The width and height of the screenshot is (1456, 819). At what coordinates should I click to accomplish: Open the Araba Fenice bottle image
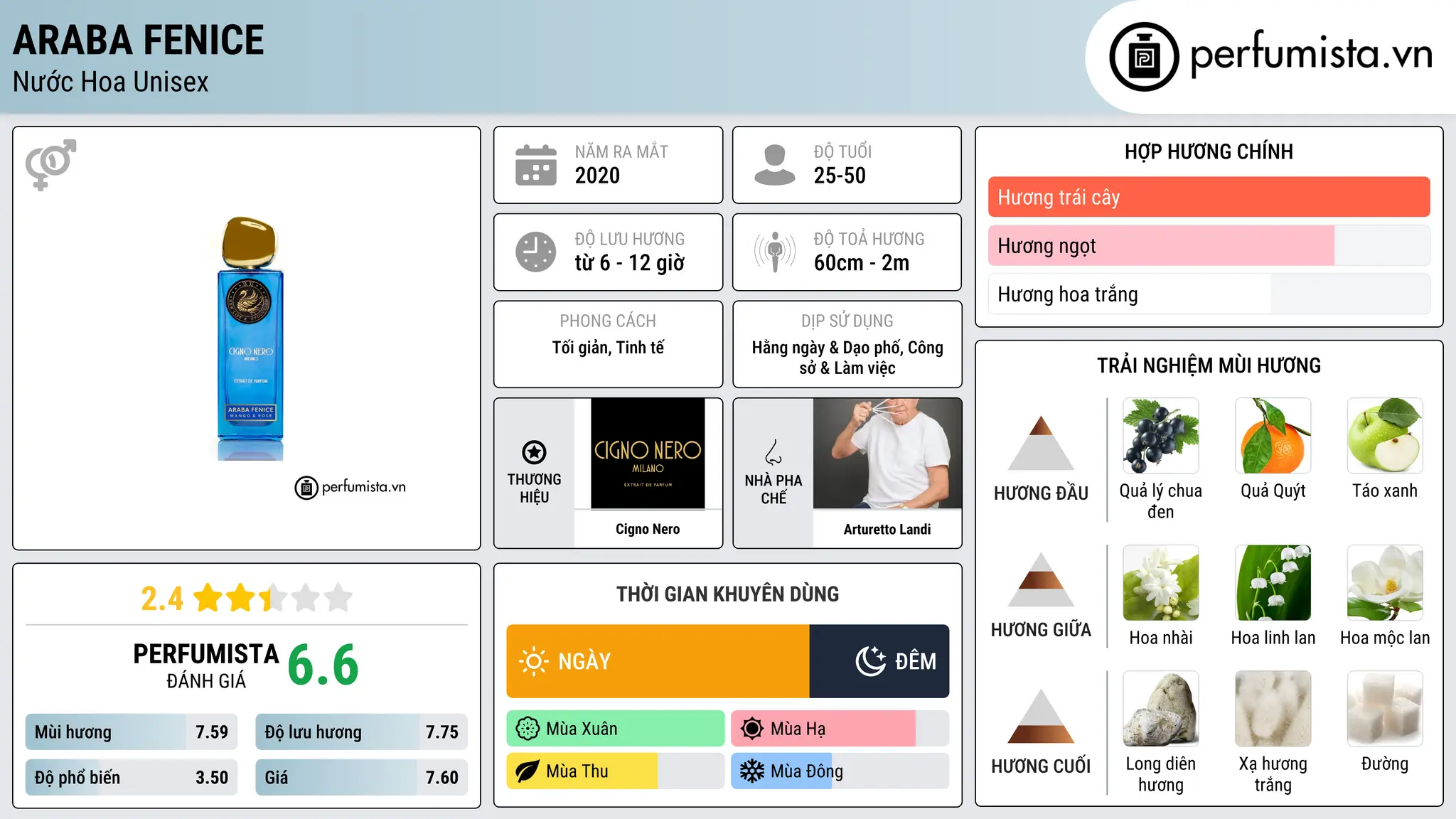point(250,338)
